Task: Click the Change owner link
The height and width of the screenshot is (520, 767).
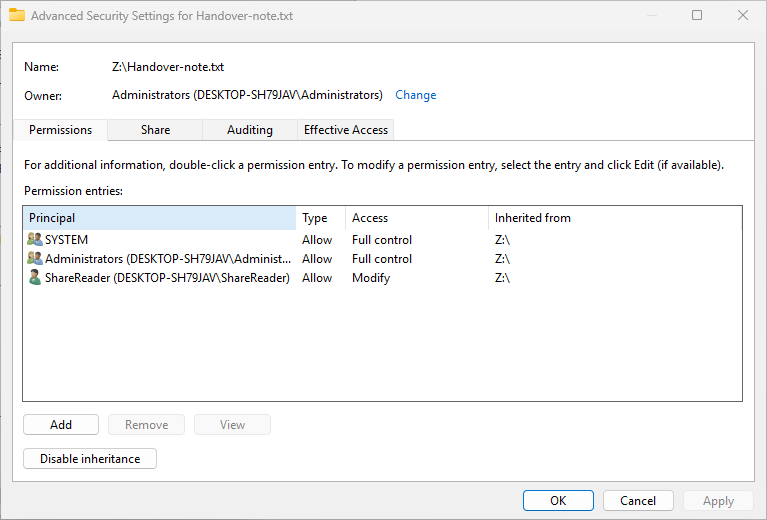Action: pyautogui.click(x=415, y=95)
